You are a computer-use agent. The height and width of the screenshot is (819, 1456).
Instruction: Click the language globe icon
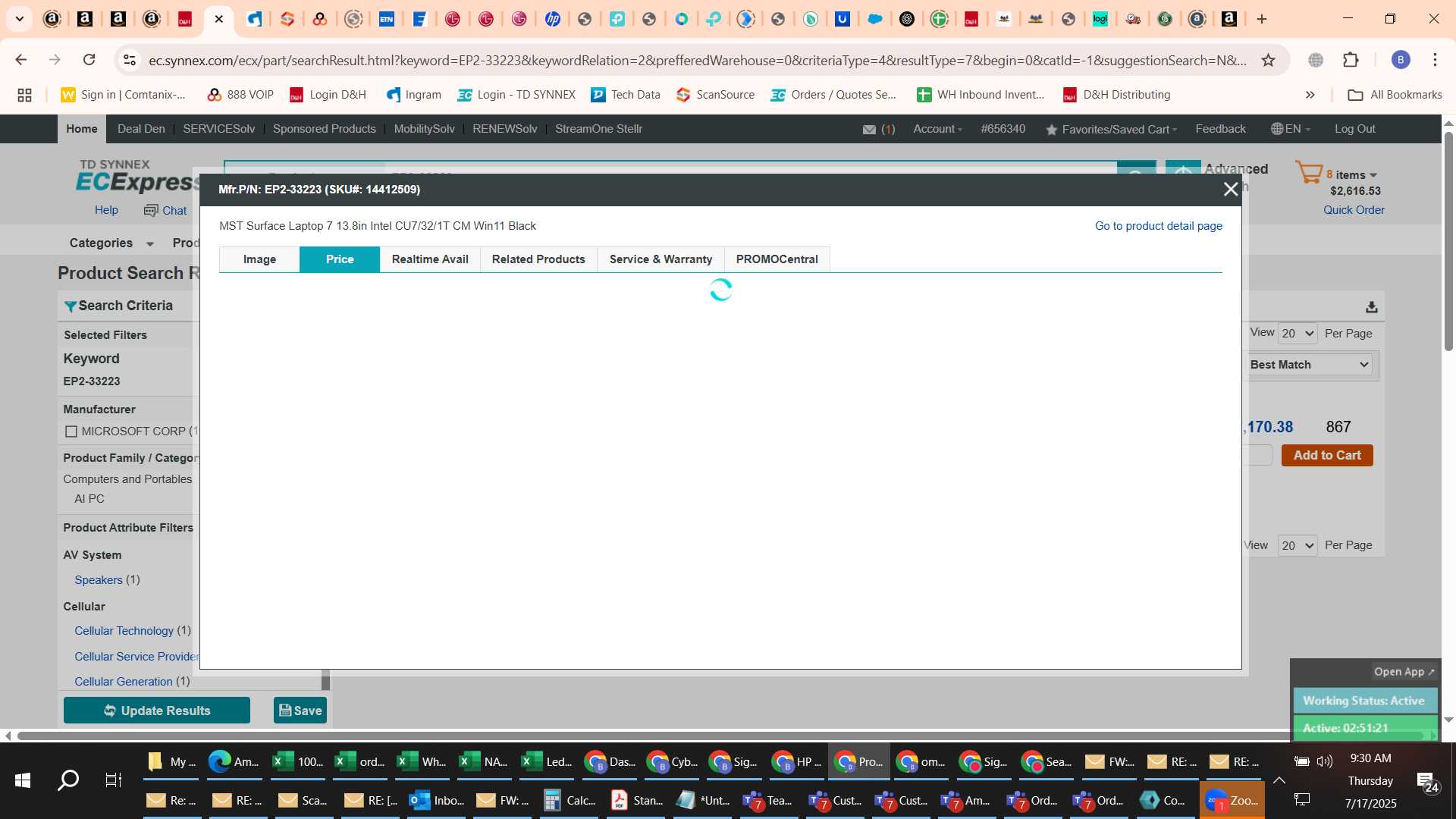(1277, 129)
